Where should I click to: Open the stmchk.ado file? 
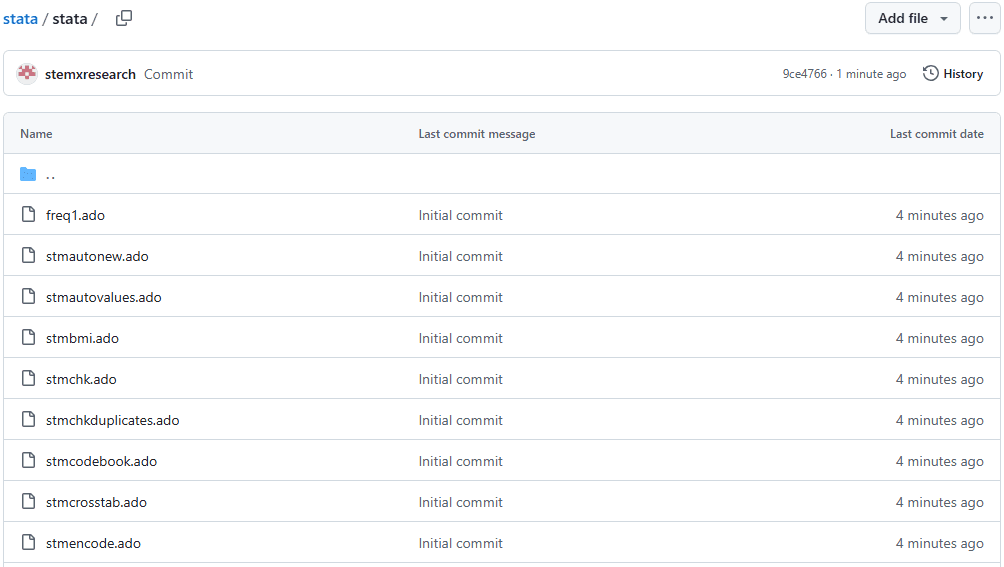81,379
